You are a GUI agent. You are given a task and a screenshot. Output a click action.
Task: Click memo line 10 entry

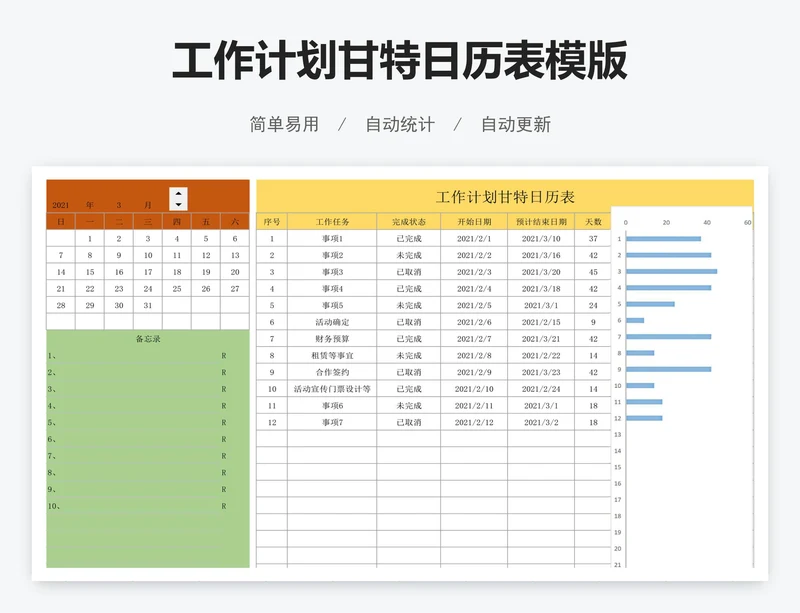pyautogui.click(x=138, y=506)
